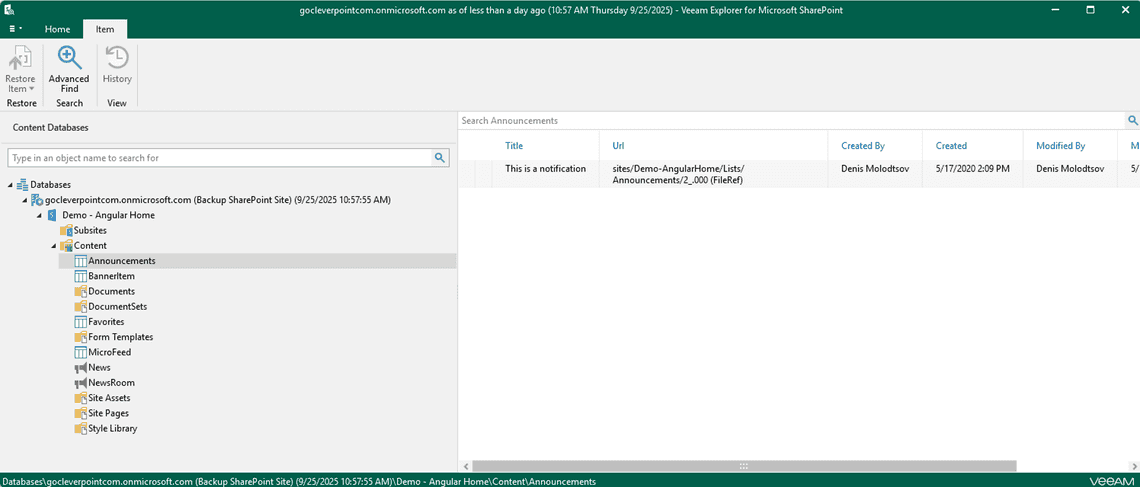
Task: Click the Site Pages library icon
Action: (81, 414)
